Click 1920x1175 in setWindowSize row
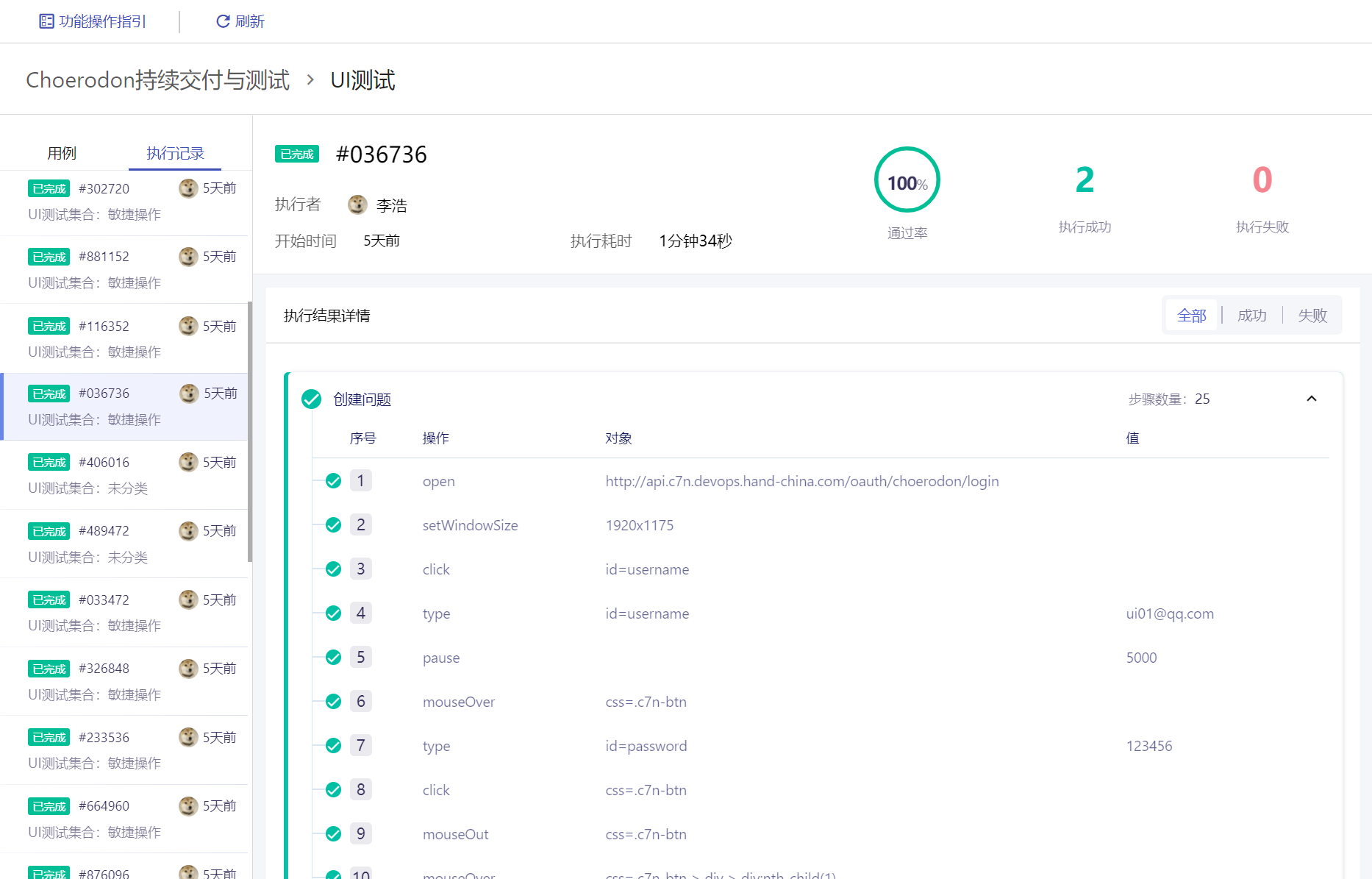Image resolution: width=1372 pixels, height=879 pixels. [640, 525]
